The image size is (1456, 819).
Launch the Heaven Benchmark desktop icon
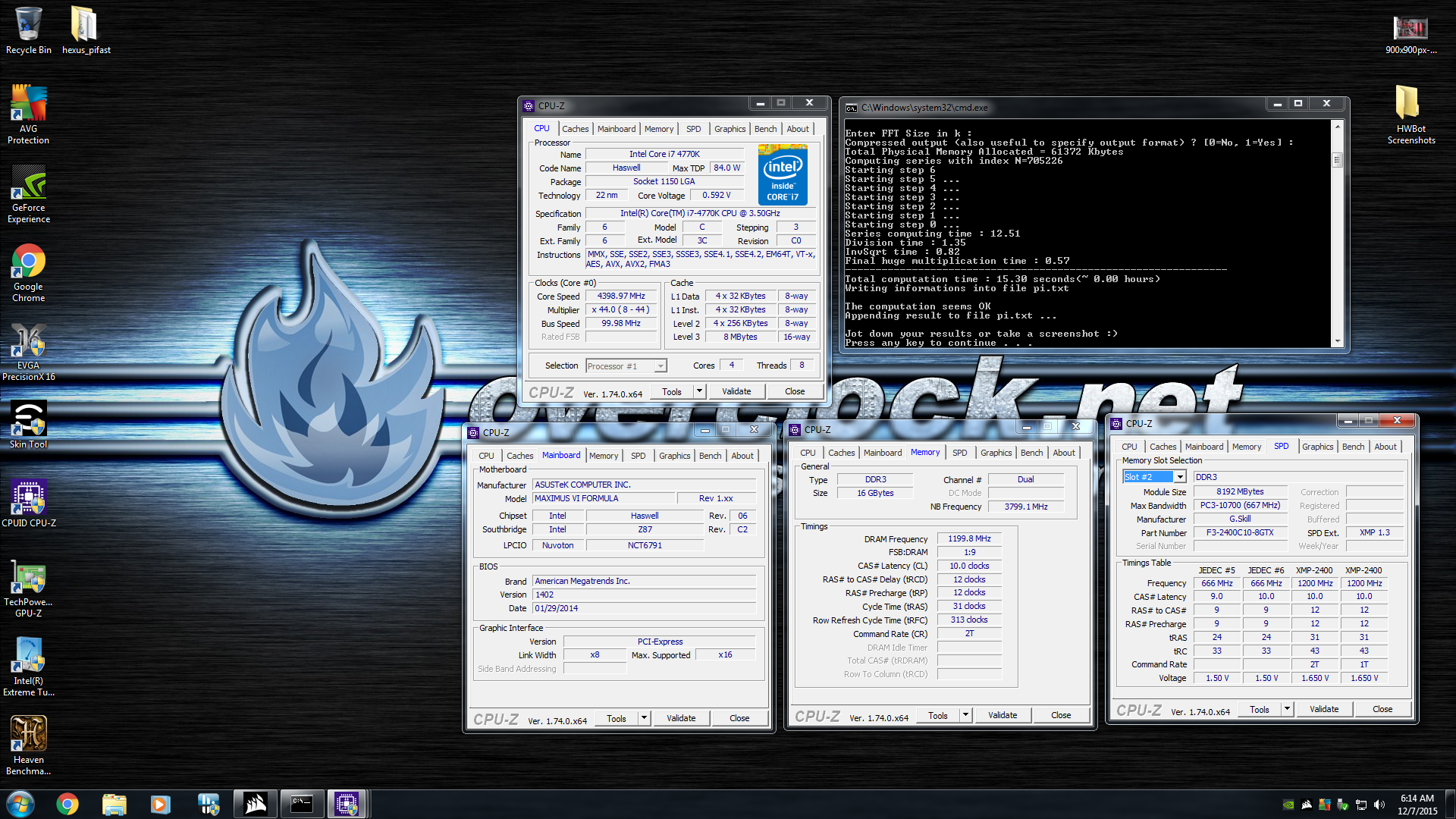[x=28, y=746]
